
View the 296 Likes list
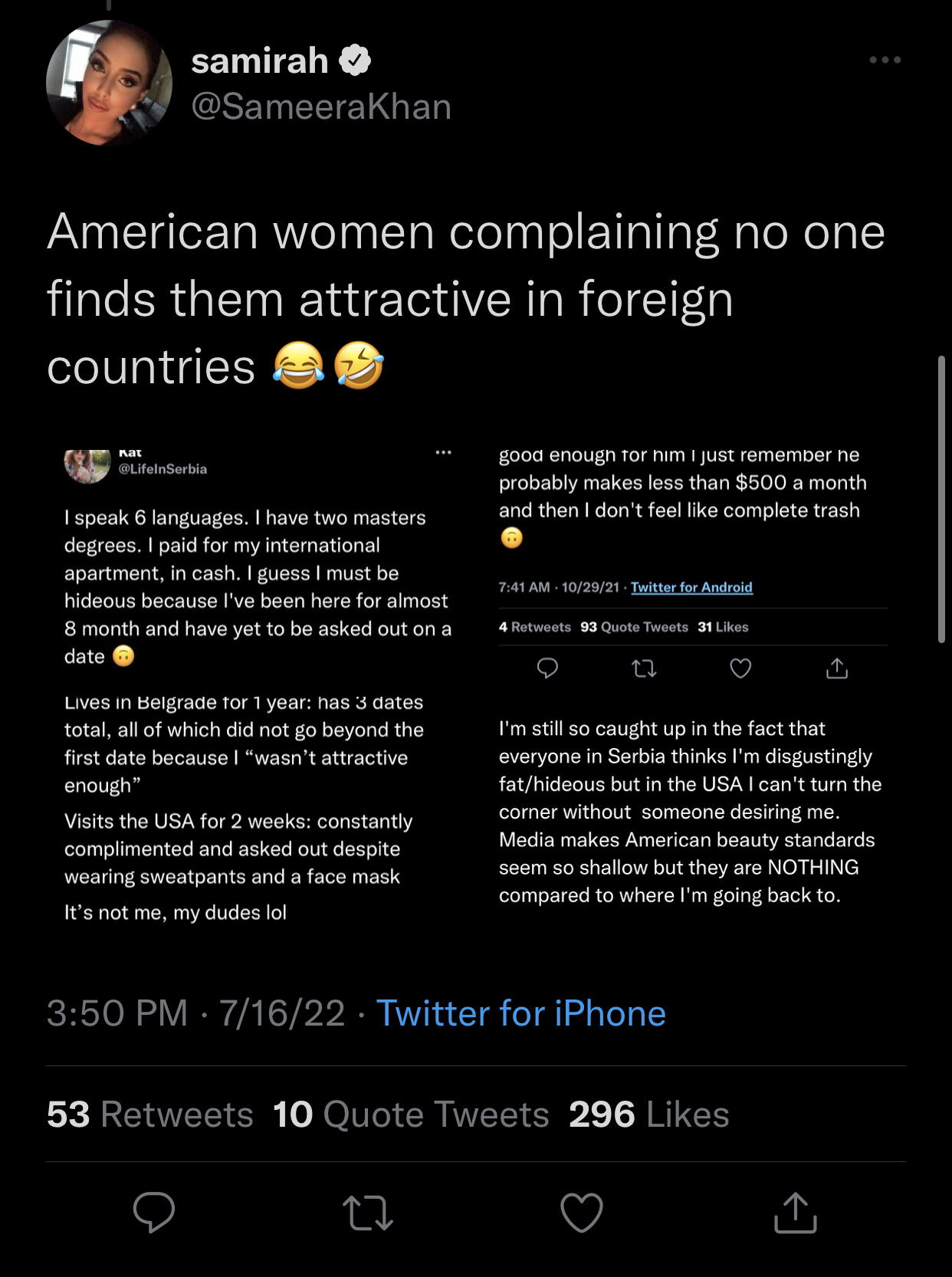coord(648,1115)
